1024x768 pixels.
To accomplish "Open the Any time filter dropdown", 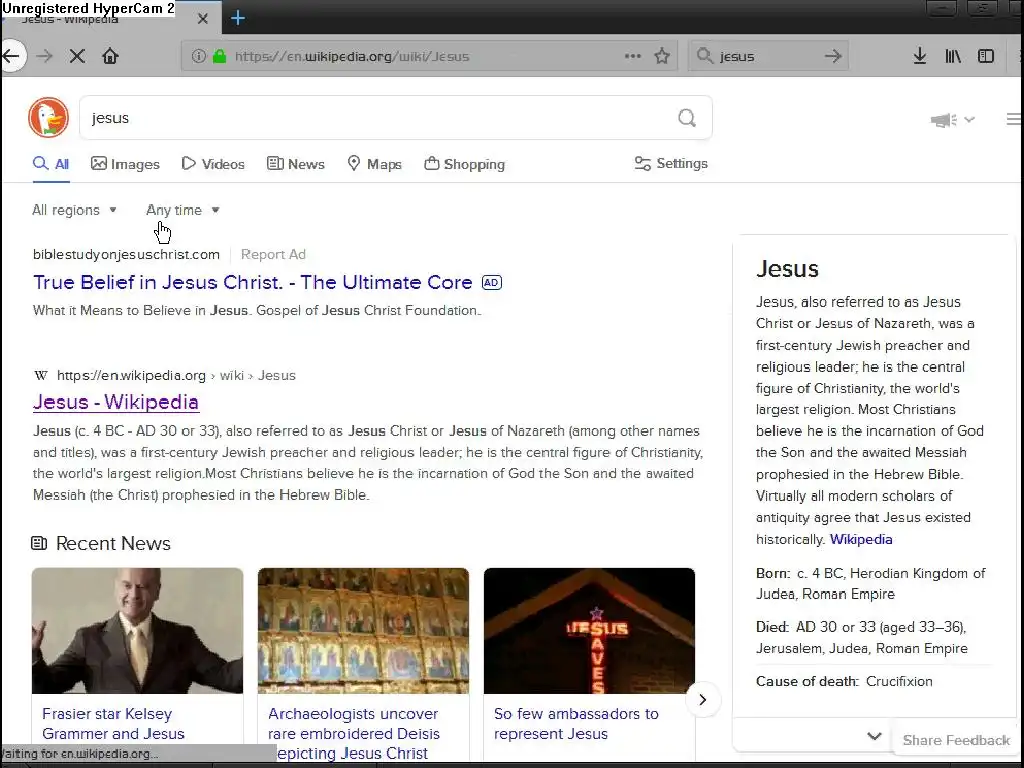I will 183,210.
